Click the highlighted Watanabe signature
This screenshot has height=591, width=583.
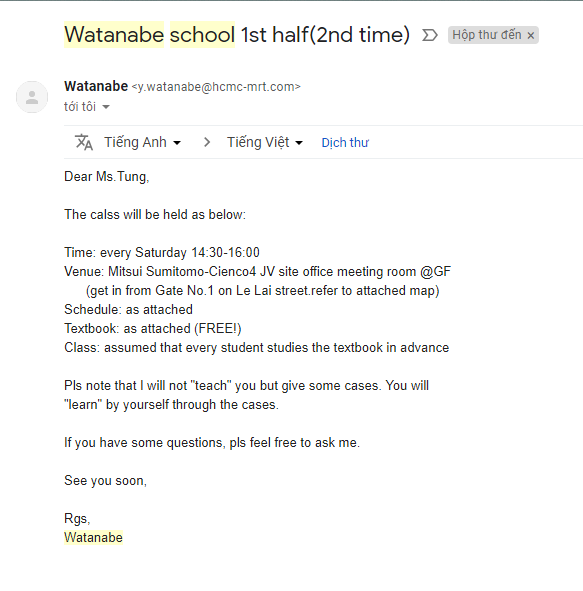click(x=93, y=537)
